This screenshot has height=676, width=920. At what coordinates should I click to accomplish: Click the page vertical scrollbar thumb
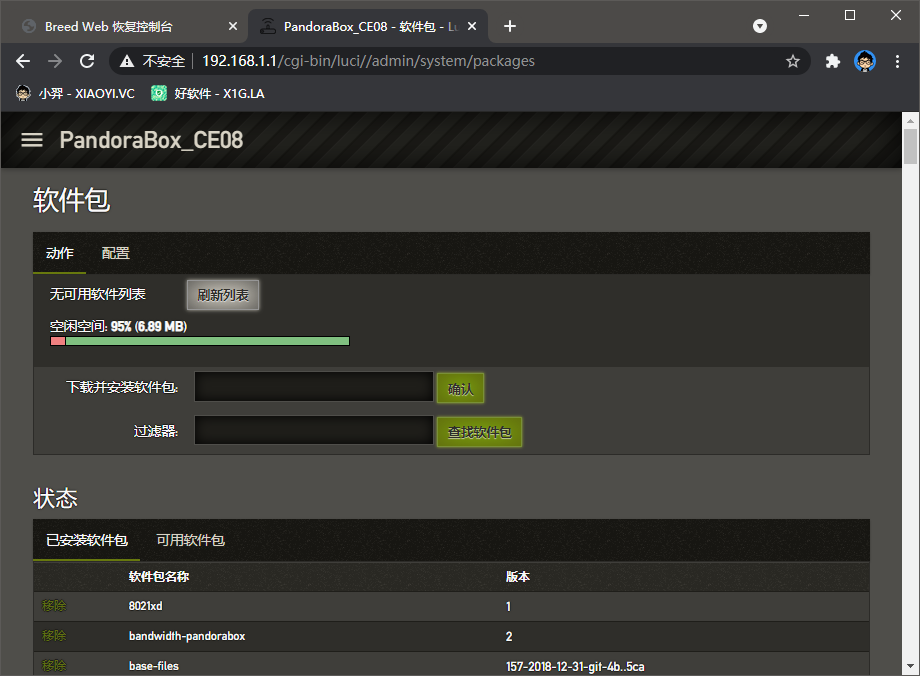click(910, 147)
